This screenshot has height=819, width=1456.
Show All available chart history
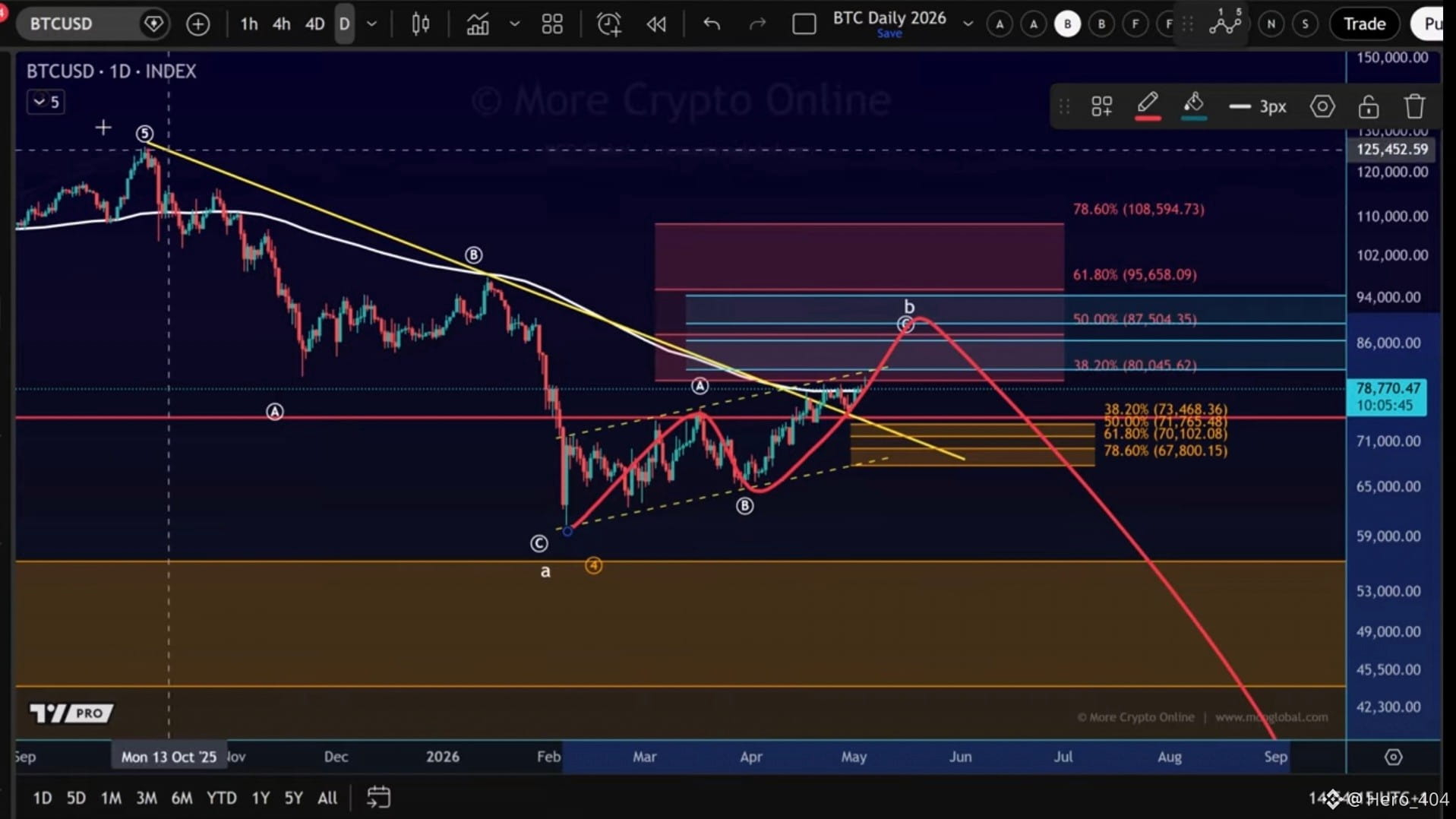point(327,798)
